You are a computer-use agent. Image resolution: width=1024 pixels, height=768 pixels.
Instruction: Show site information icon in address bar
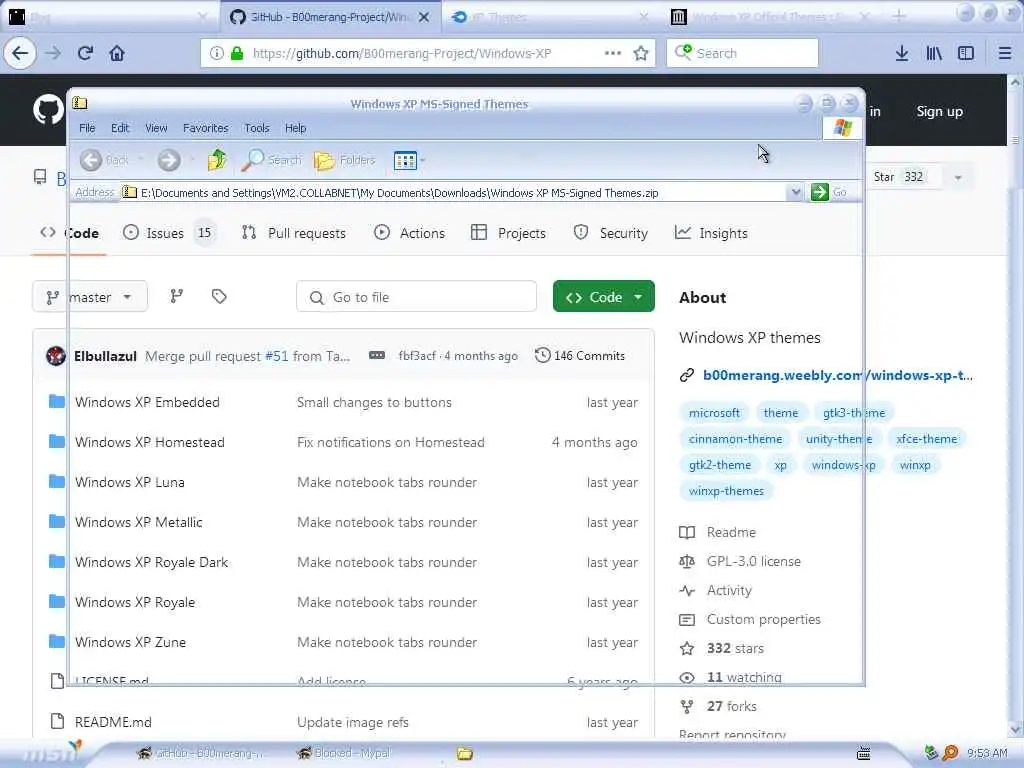(x=216, y=53)
